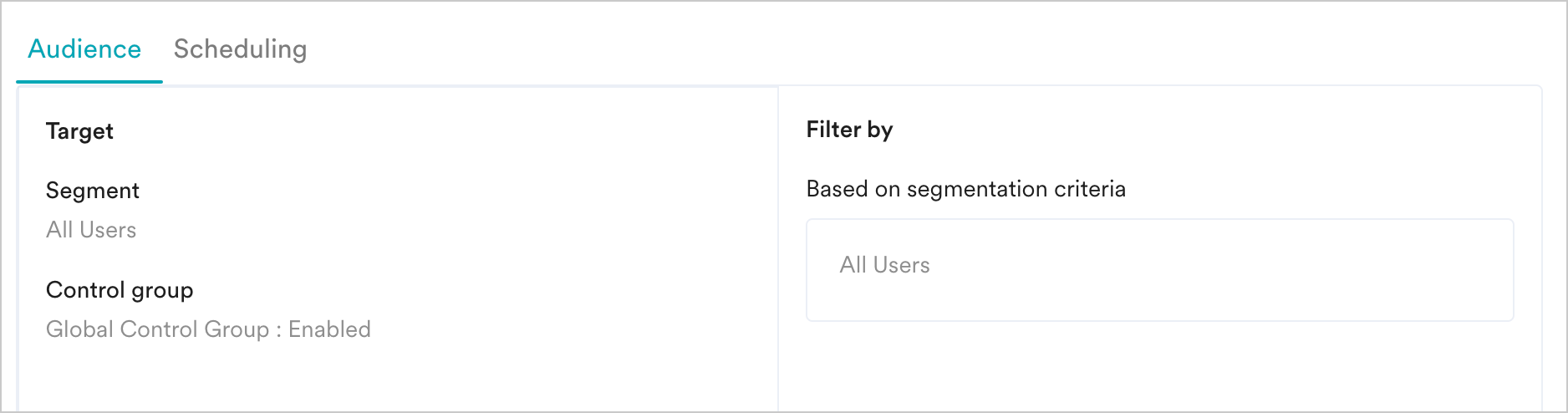Switch to the Scheduling tab
Screen dimensions: 1568x413
240,49
